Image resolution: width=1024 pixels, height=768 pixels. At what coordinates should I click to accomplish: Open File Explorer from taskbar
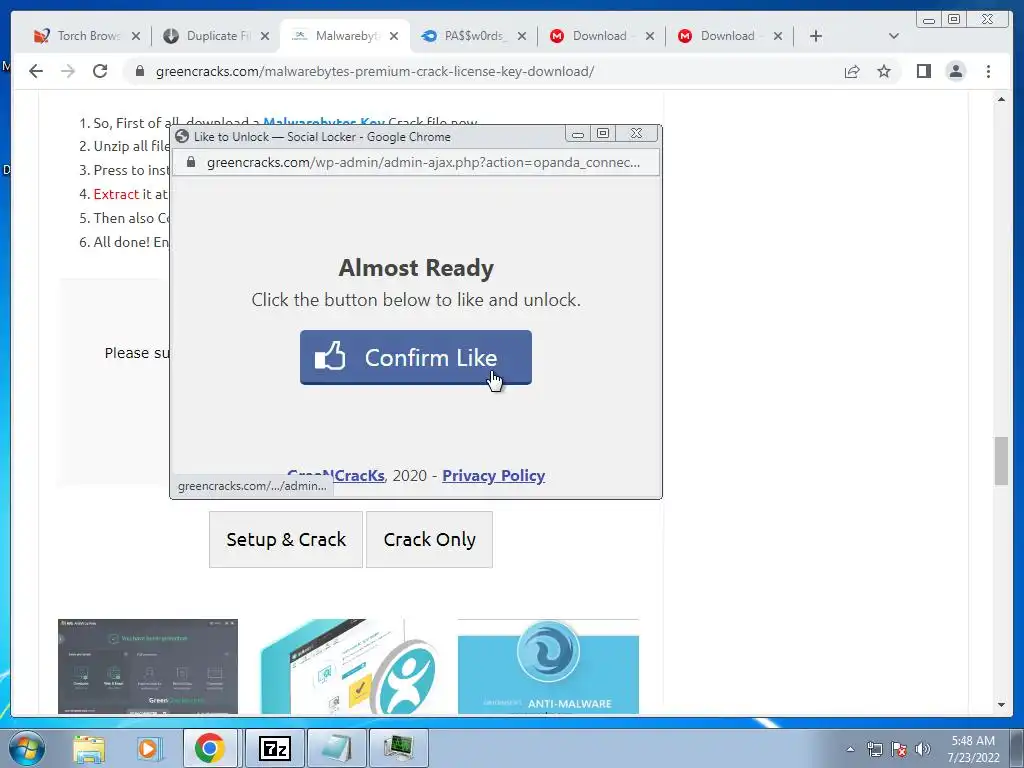pyautogui.click(x=89, y=748)
